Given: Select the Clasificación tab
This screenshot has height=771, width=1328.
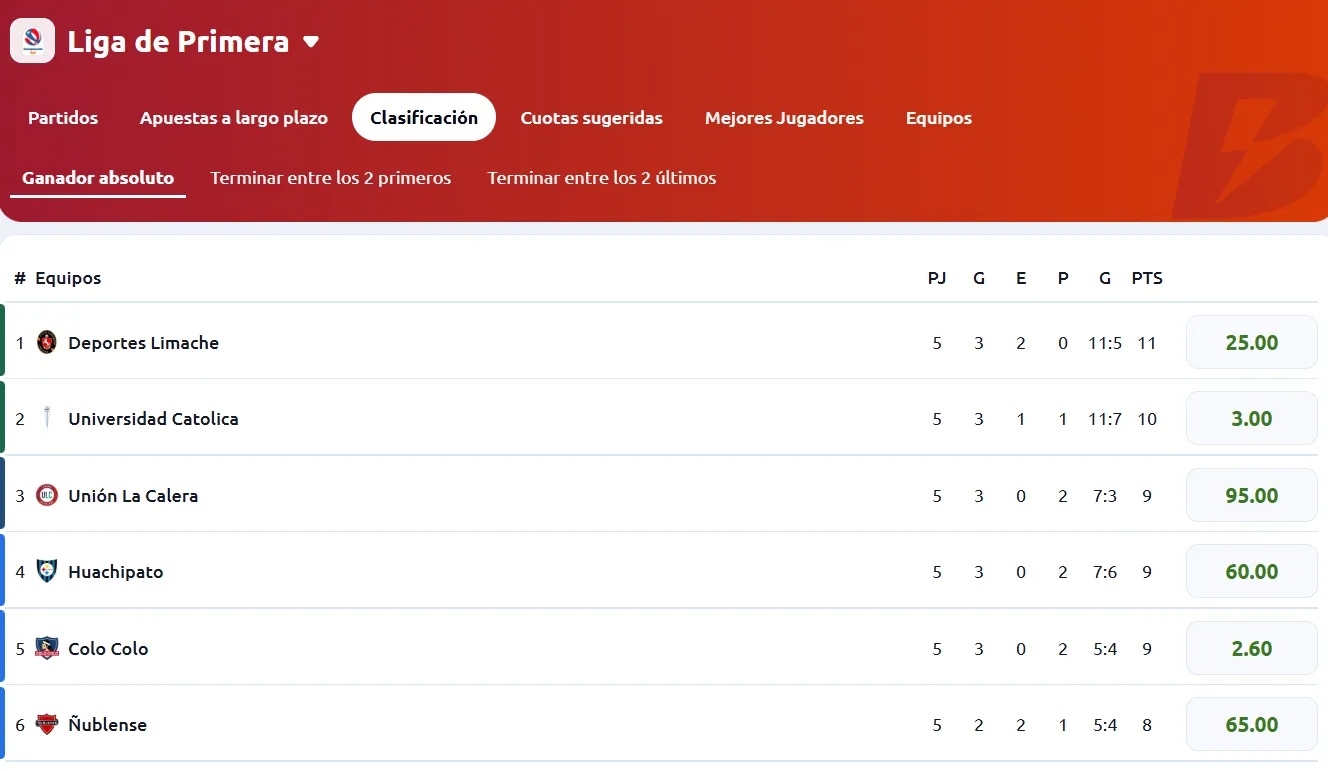Looking at the screenshot, I should pos(424,118).
